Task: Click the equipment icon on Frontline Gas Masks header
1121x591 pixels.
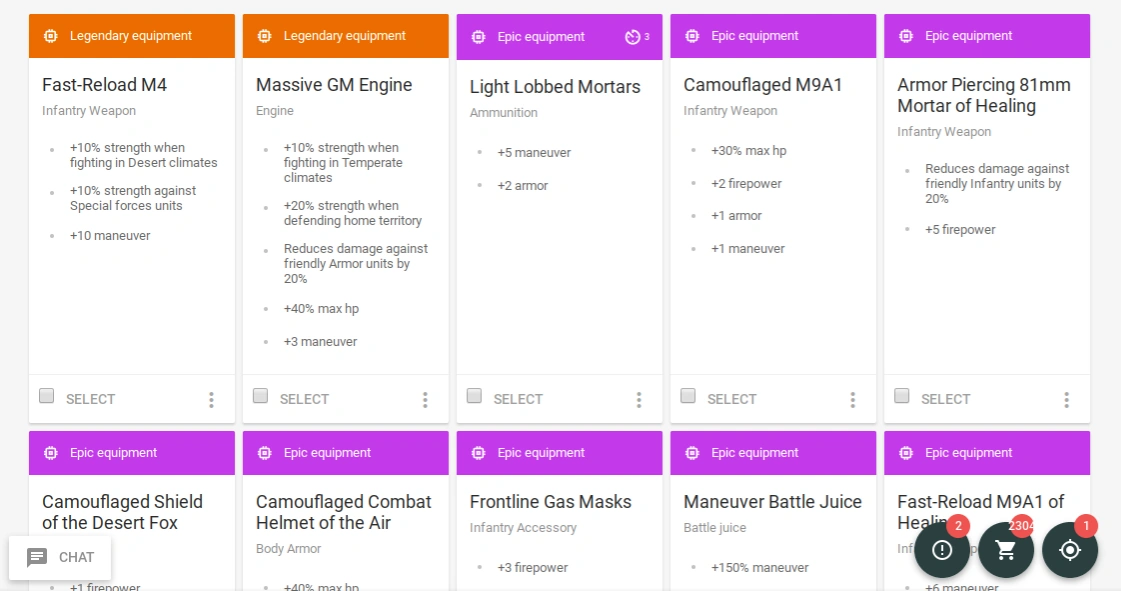Action: click(478, 453)
